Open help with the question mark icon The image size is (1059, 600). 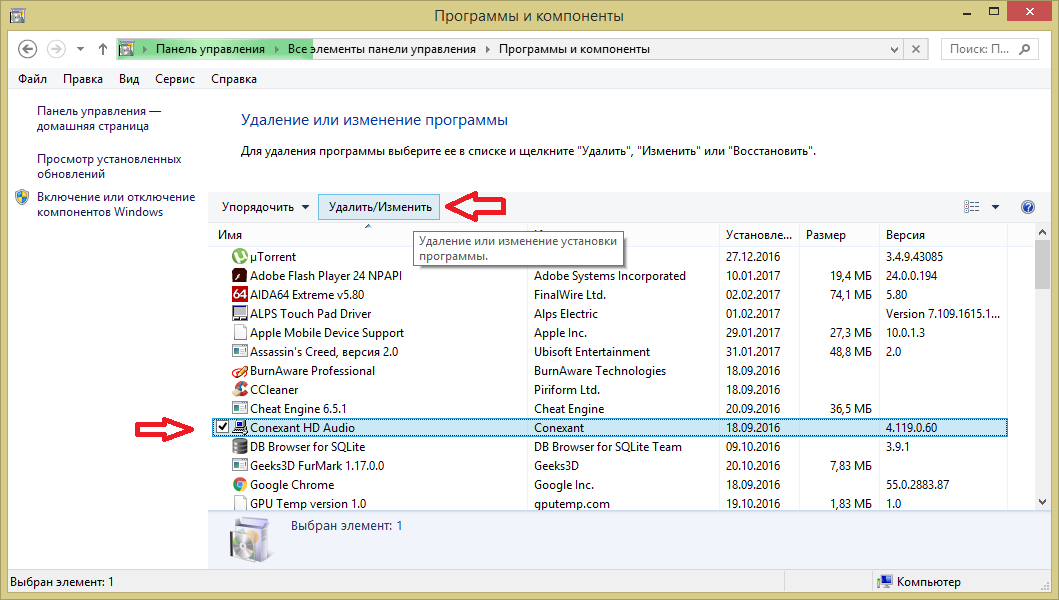(x=1027, y=207)
